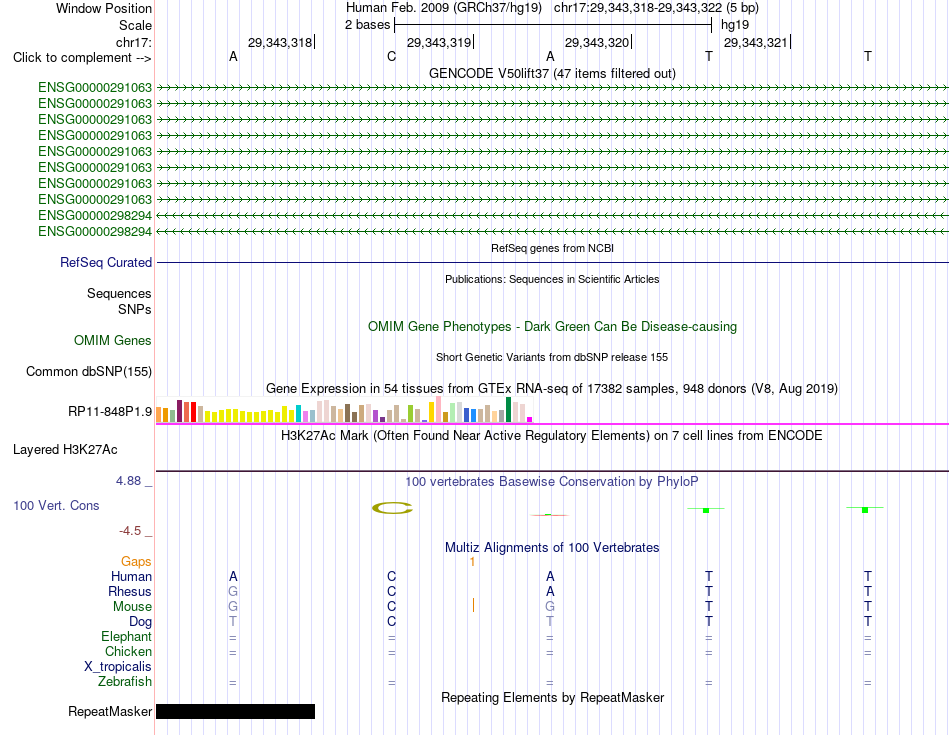Click the assembly title 'Human Feb. 2009 (GRCh37/hg19)'
The height and width of the screenshot is (735, 950).
[443, 8]
